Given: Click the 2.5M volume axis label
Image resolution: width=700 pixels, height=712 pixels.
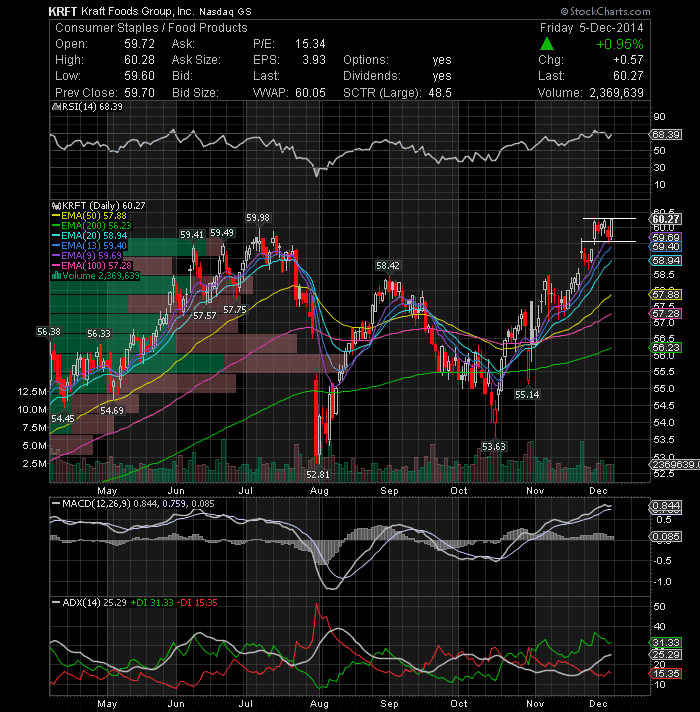Looking at the screenshot, I should click(x=35, y=464).
